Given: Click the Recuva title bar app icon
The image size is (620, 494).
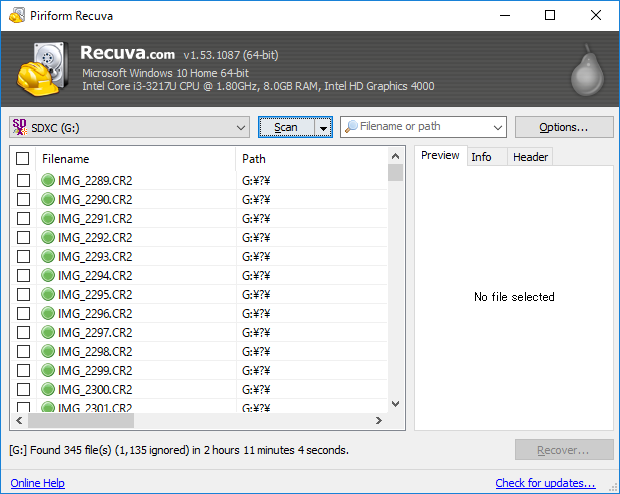Looking at the screenshot, I should 17,15.
